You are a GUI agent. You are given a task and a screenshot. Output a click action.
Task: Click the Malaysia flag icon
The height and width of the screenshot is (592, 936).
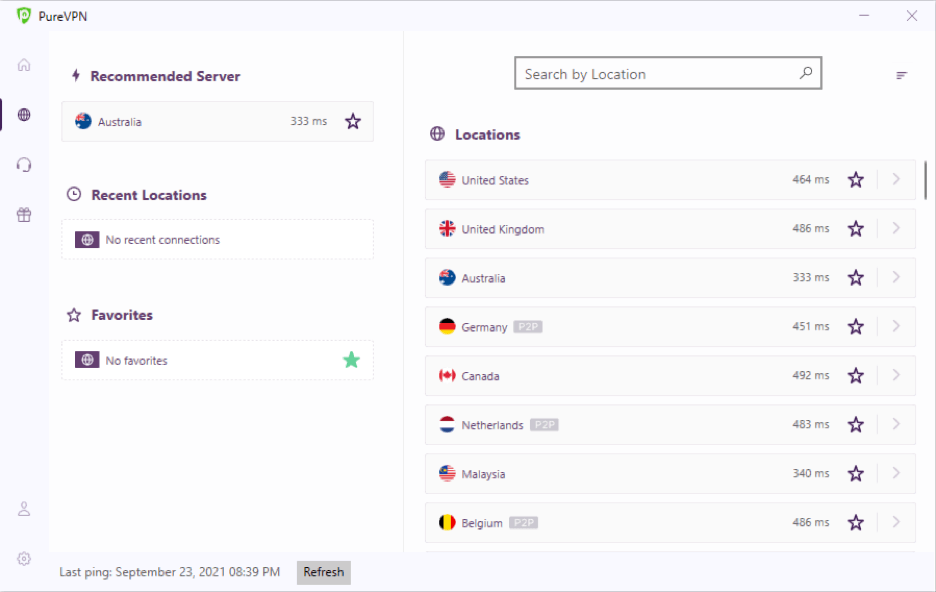pyautogui.click(x=447, y=473)
